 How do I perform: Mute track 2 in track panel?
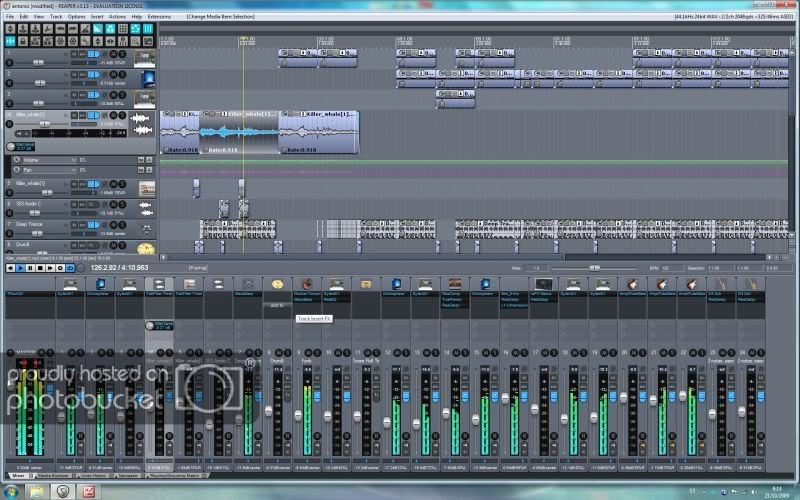pyautogui.click(x=113, y=74)
